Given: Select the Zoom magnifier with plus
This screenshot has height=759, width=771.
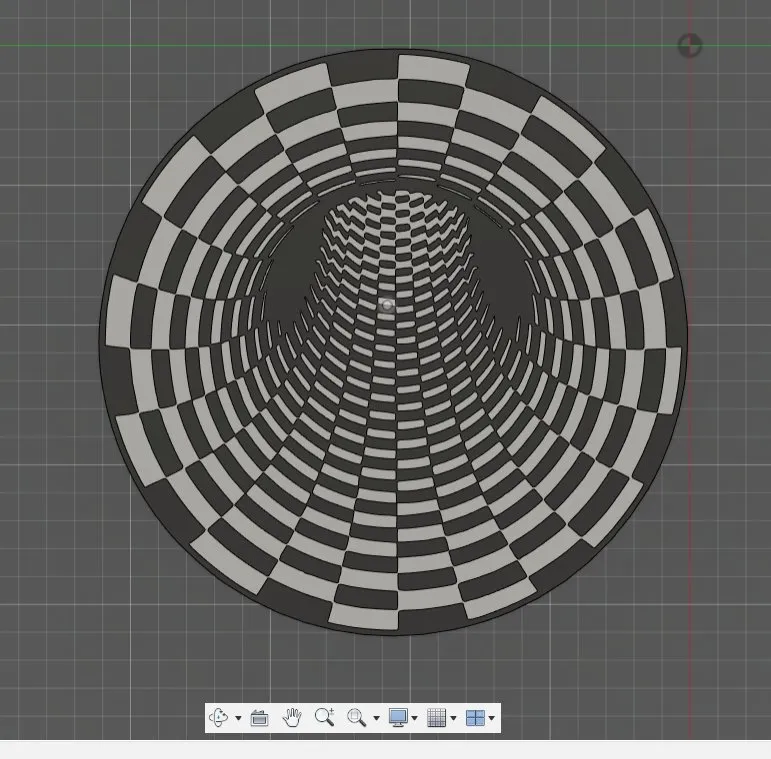Looking at the screenshot, I should [325, 717].
